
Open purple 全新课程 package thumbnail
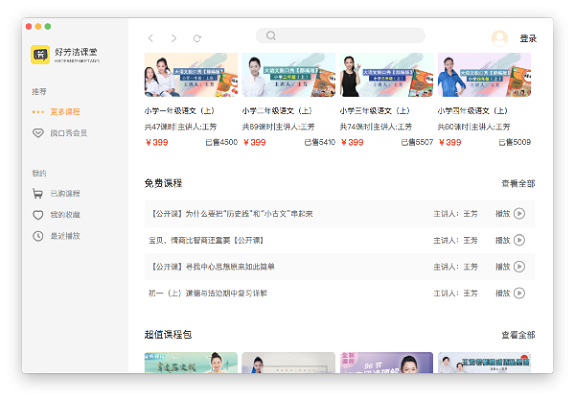pos(387,363)
